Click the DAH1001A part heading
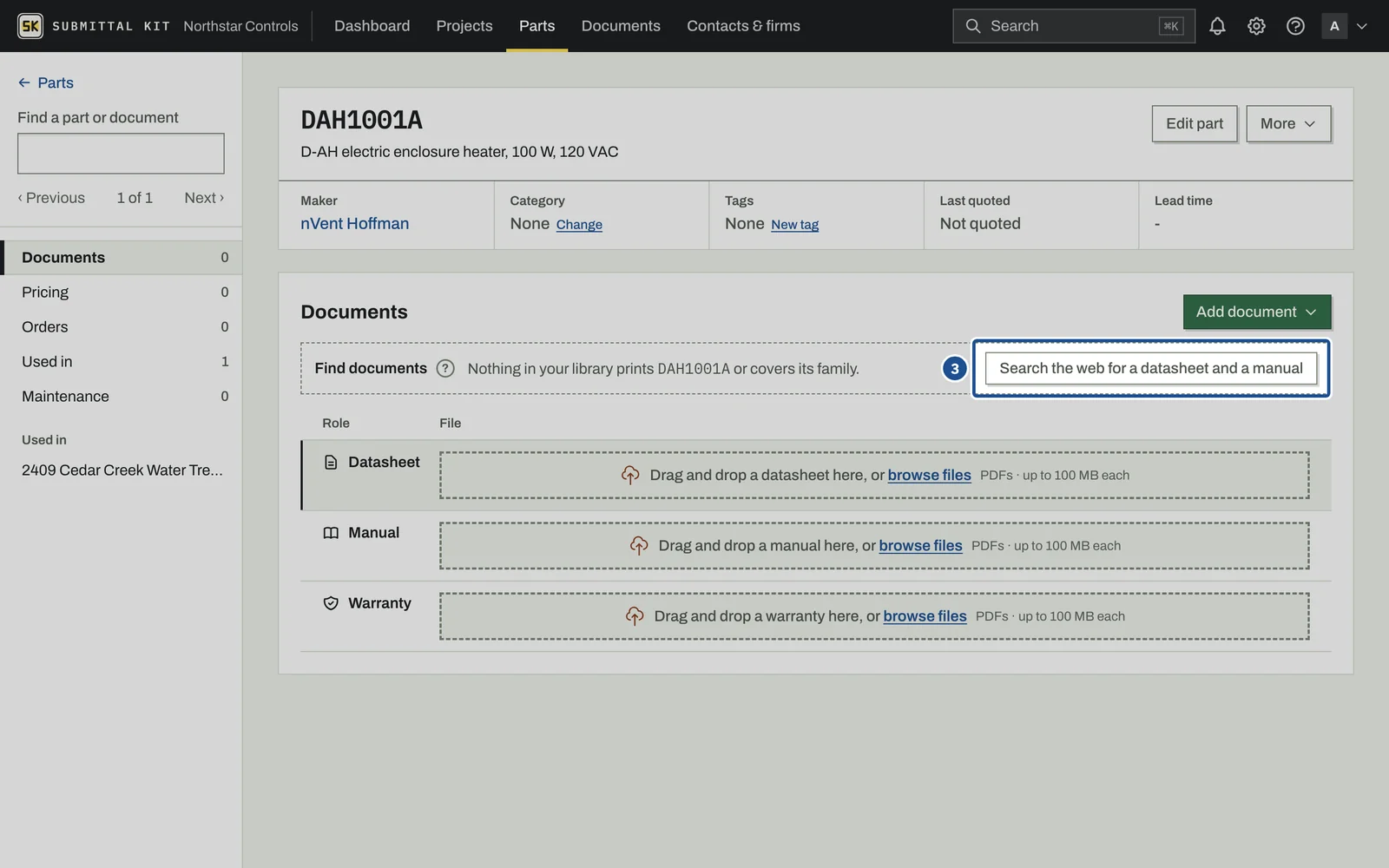The width and height of the screenshot is (1389, 868). pyautogui.click(x=361, y=120)
